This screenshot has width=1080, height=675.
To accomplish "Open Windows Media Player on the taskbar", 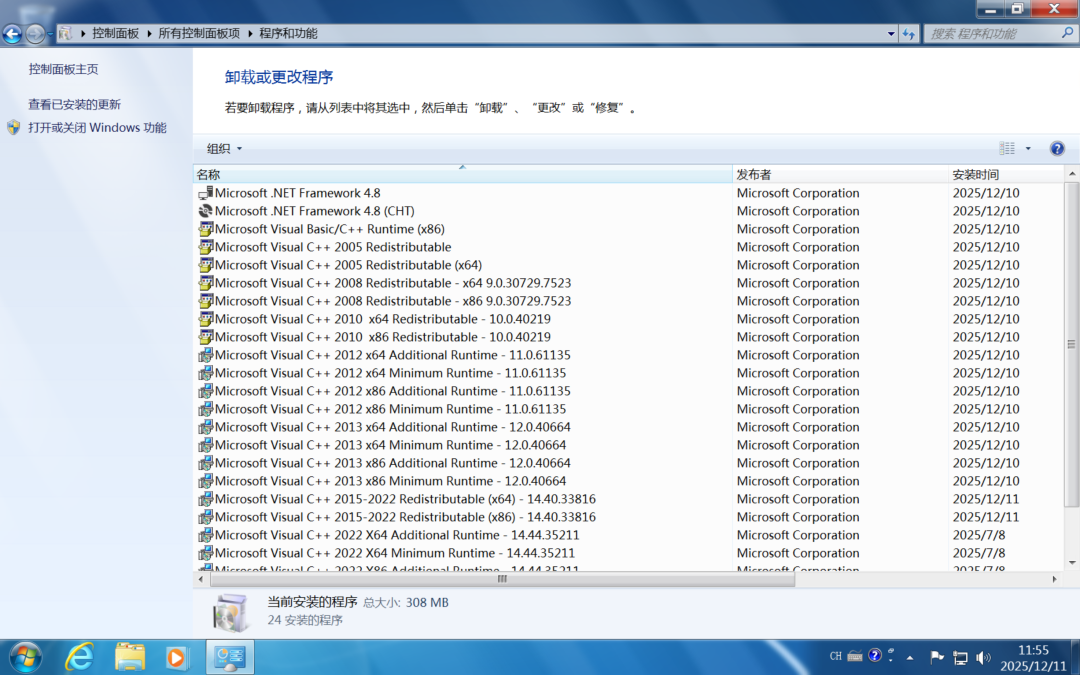I will 176,657.
